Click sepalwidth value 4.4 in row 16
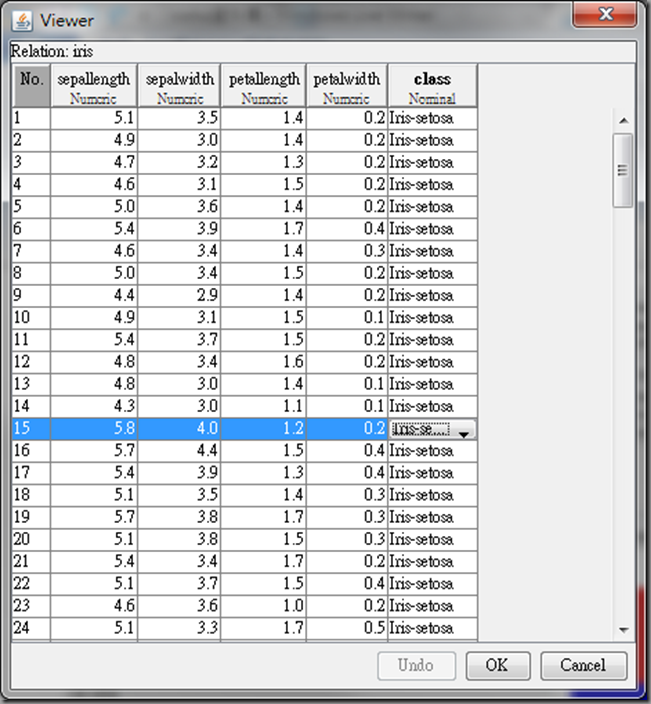The width and height of the screenshot is (651, 704). pos(179,450)
